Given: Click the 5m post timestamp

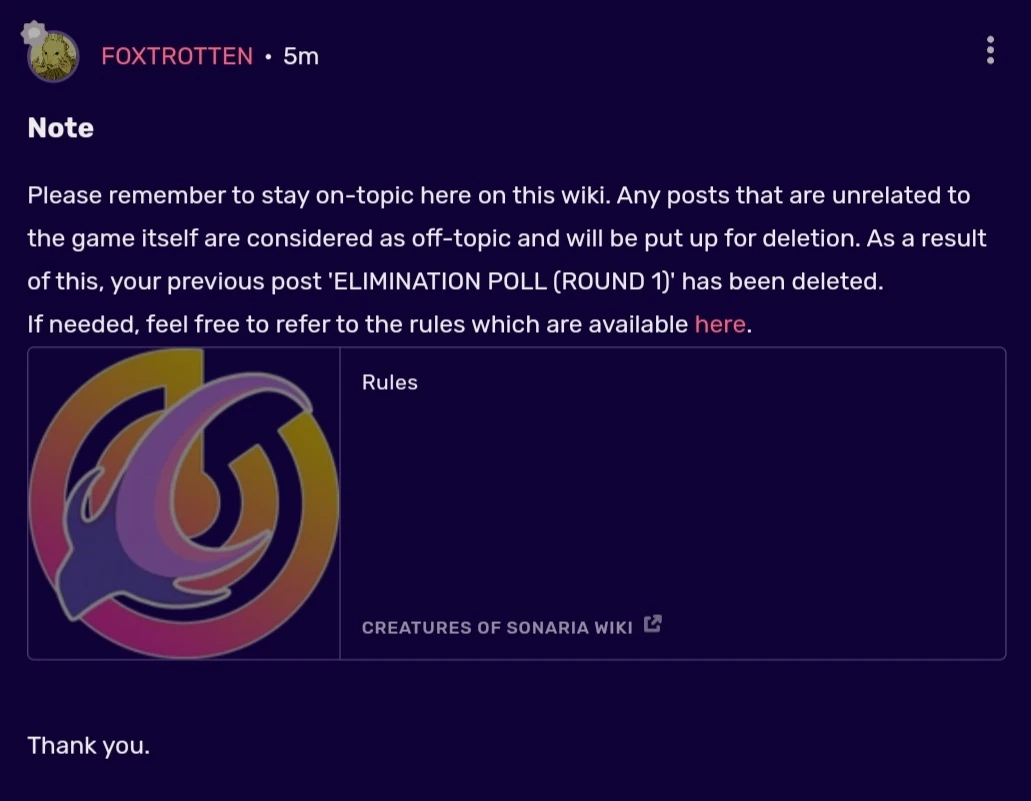Looking at the screenshot, I should pos(301,56).
